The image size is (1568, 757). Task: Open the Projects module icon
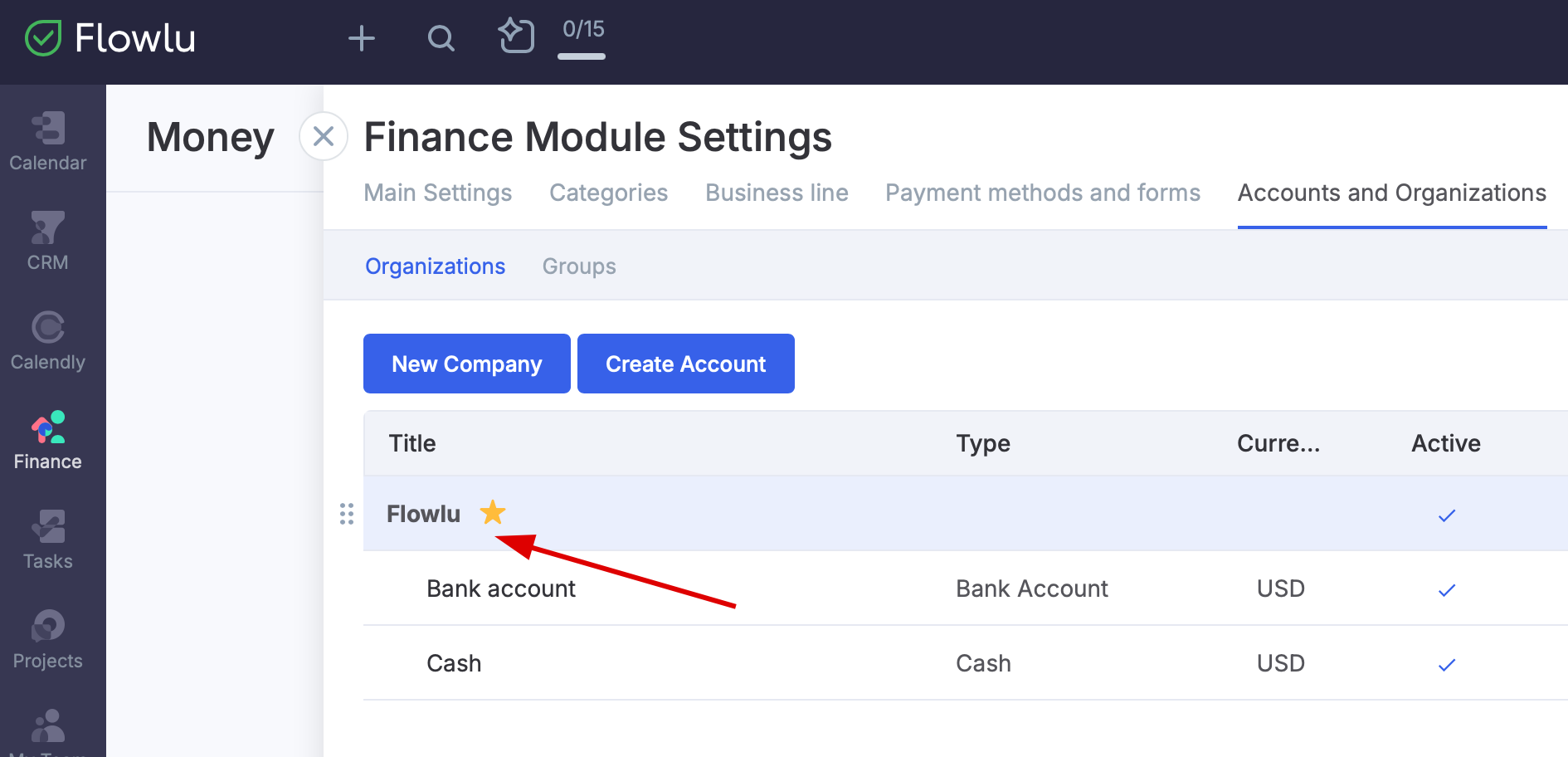pos(48,639)
